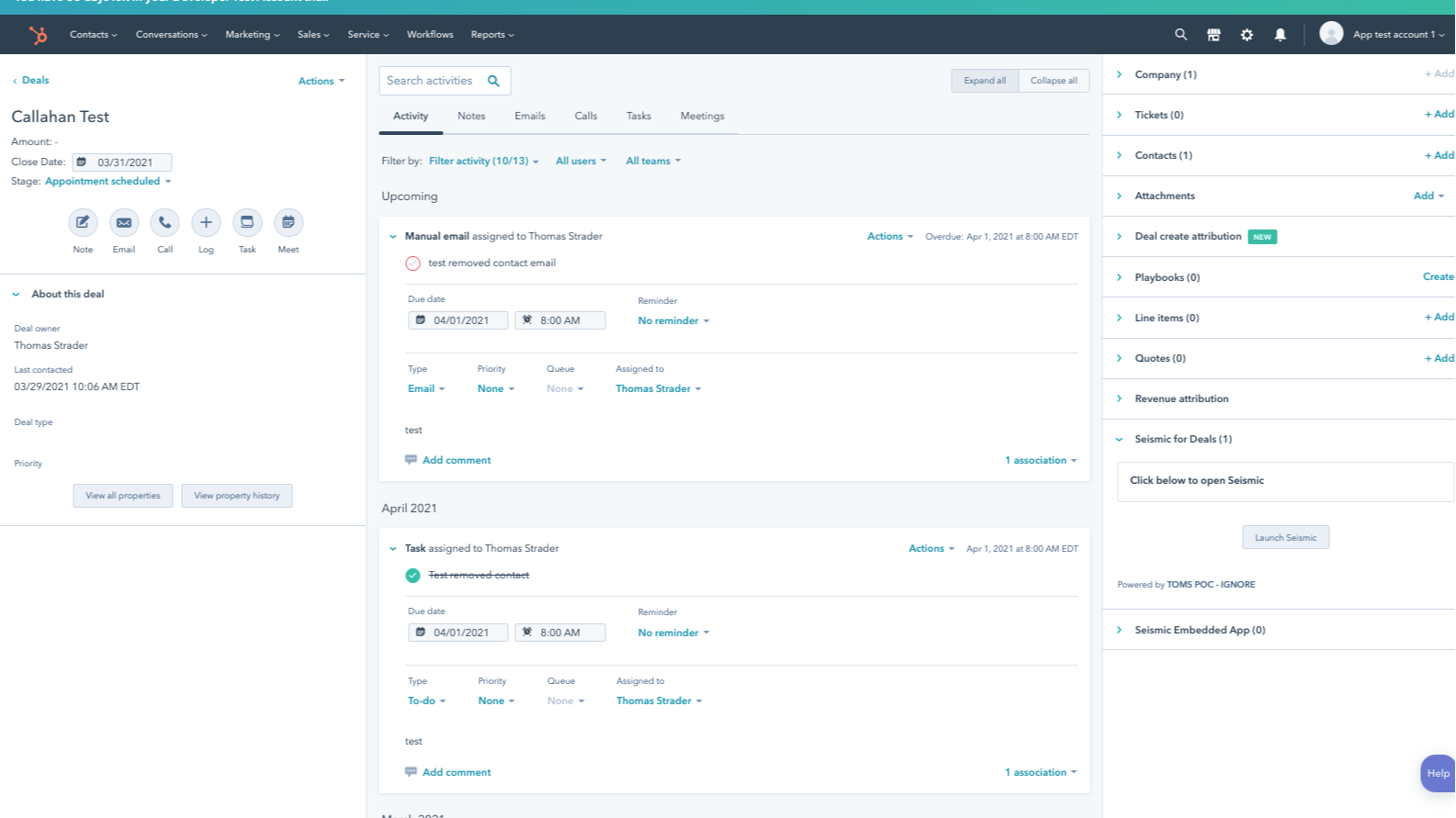Click the Note icon button

click(83, 222)
